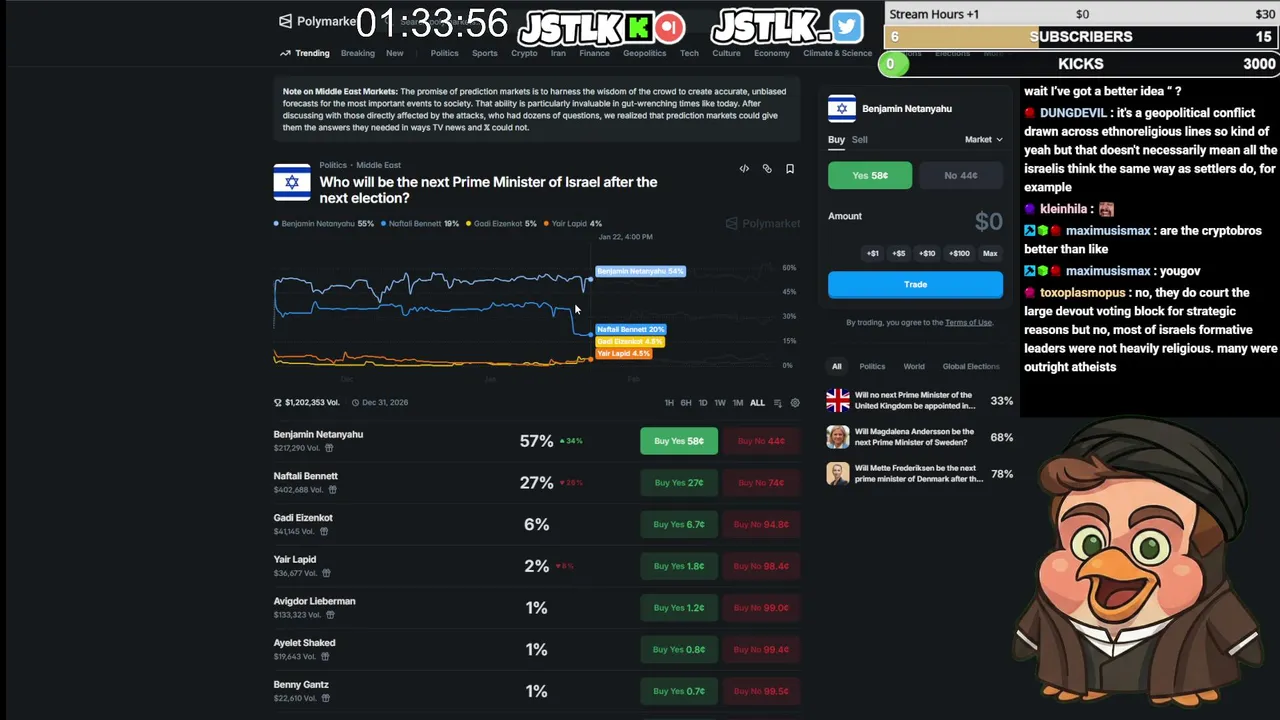This screenshot has height=720, width=1280.
Task: Open chart settings gear icon
Action: [795, 403]
